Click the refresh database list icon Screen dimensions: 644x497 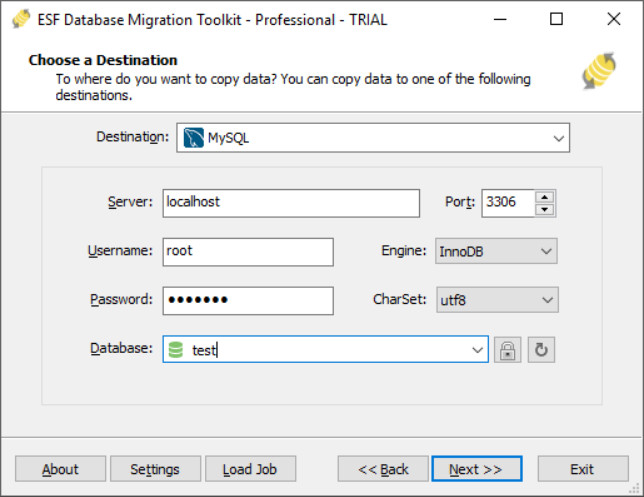541,350
